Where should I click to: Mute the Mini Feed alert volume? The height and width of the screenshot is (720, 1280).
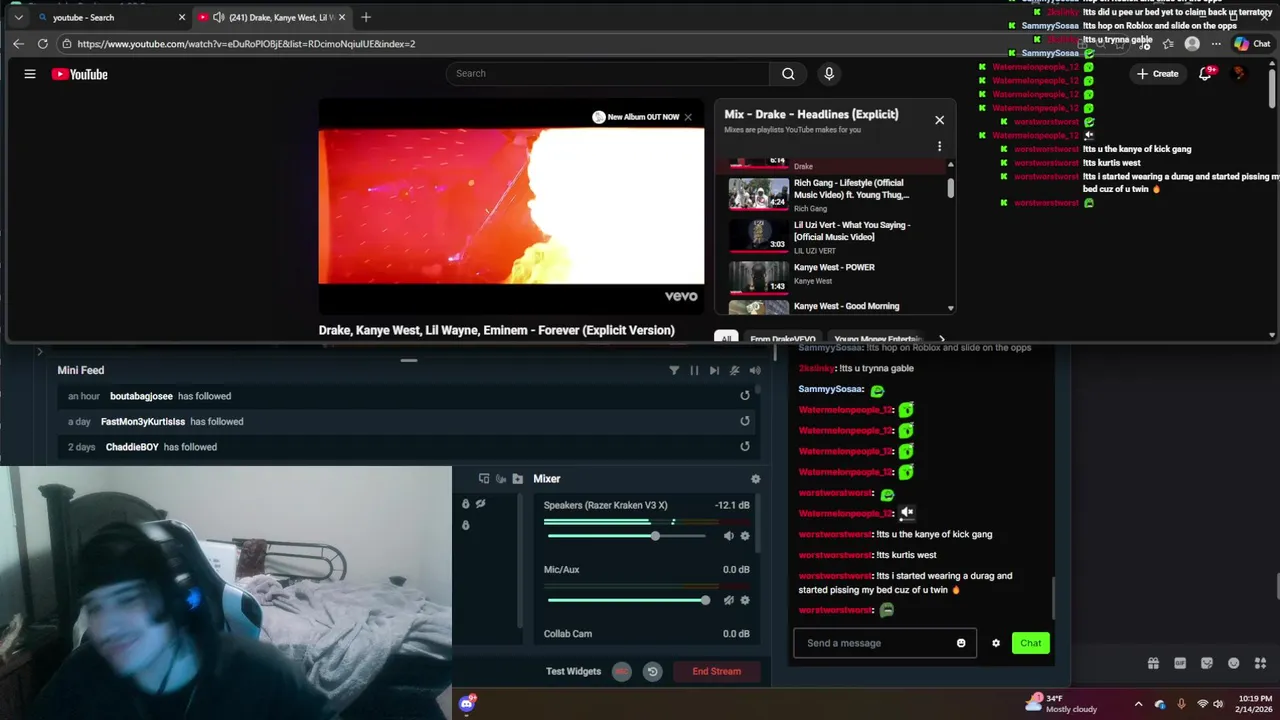[x=755, y=370]
